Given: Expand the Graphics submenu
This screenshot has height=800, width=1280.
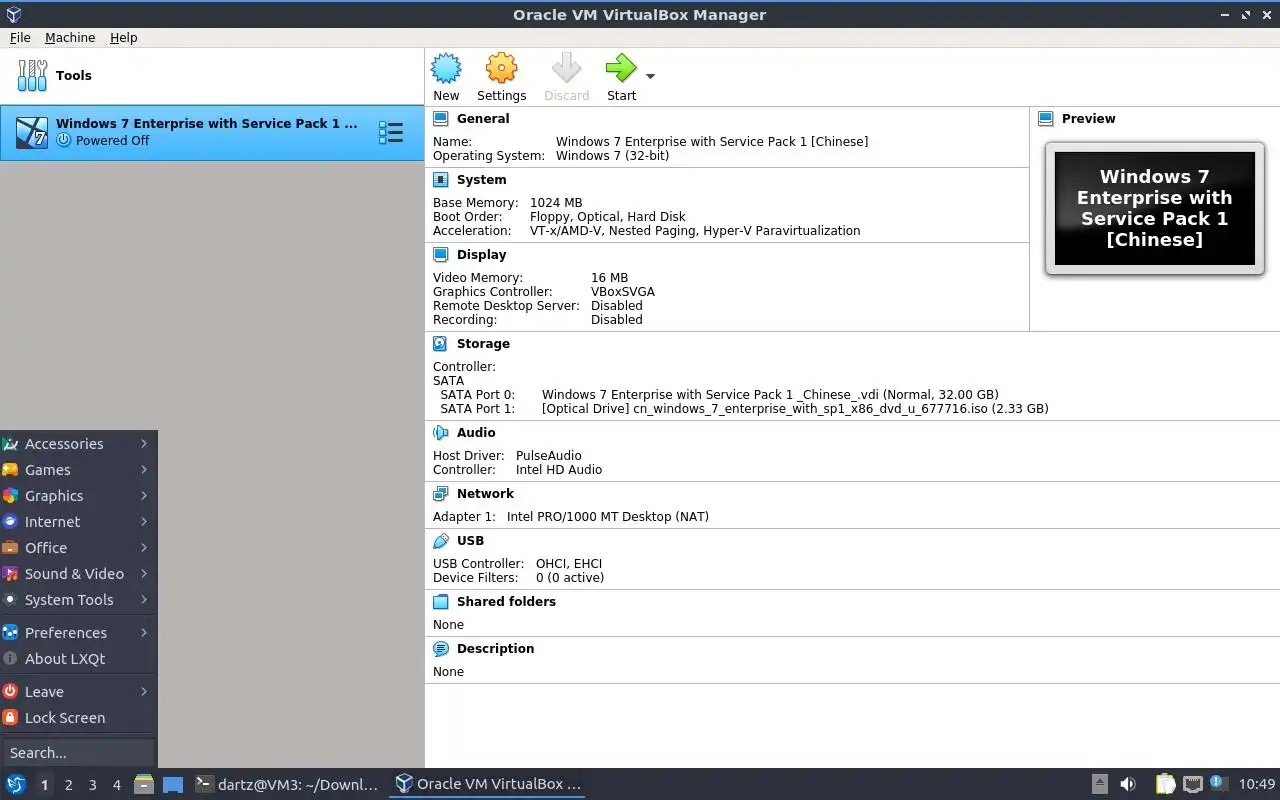Looking at the screenshot, I should coord(79,495).
